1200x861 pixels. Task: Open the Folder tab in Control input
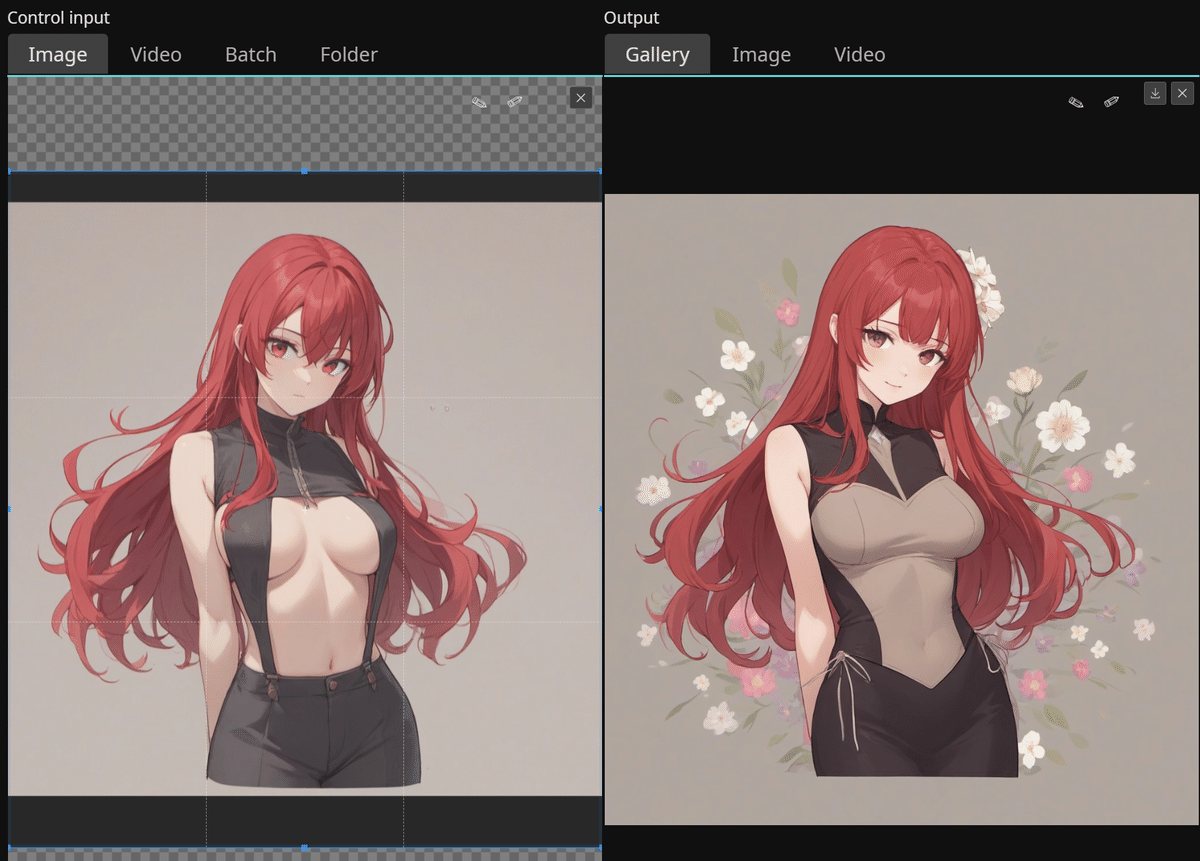pyautogui.click(x=348, y=54)
